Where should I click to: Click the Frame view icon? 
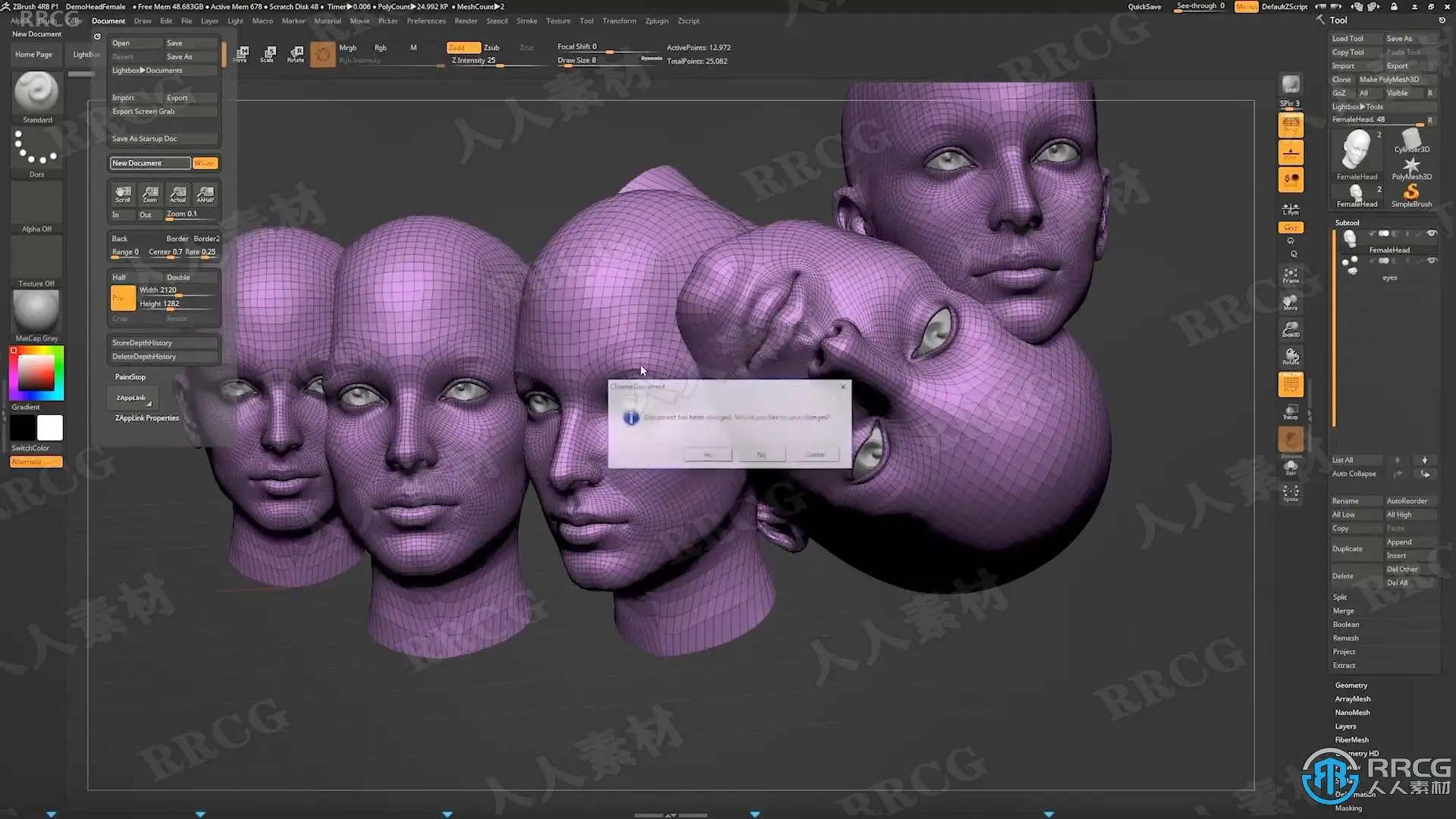pos(1291,275)
